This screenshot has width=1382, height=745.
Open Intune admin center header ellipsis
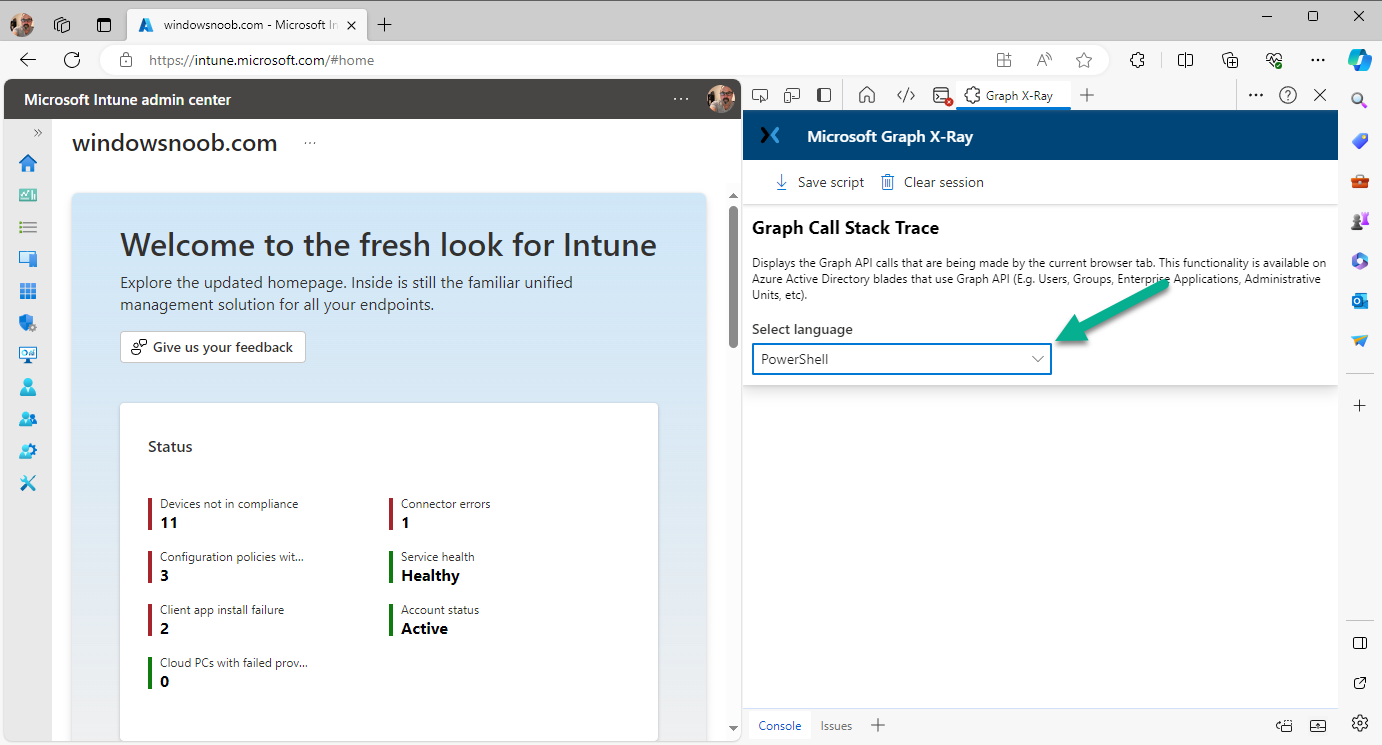pos(681,99)
